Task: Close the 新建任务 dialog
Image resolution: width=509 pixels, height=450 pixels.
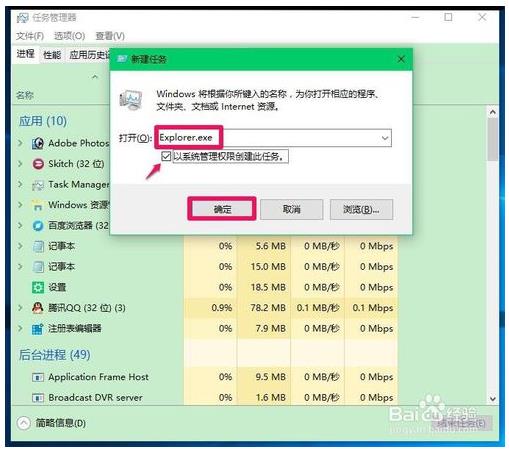Action: [x=401, y=59]
